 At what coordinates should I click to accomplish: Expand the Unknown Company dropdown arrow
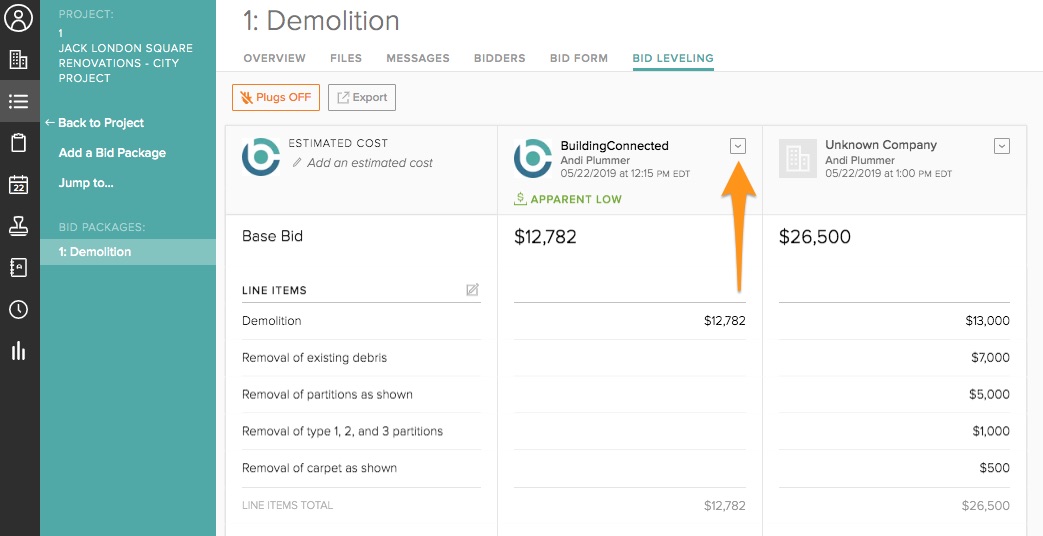pyautogui.click(x=1002, y=146)
